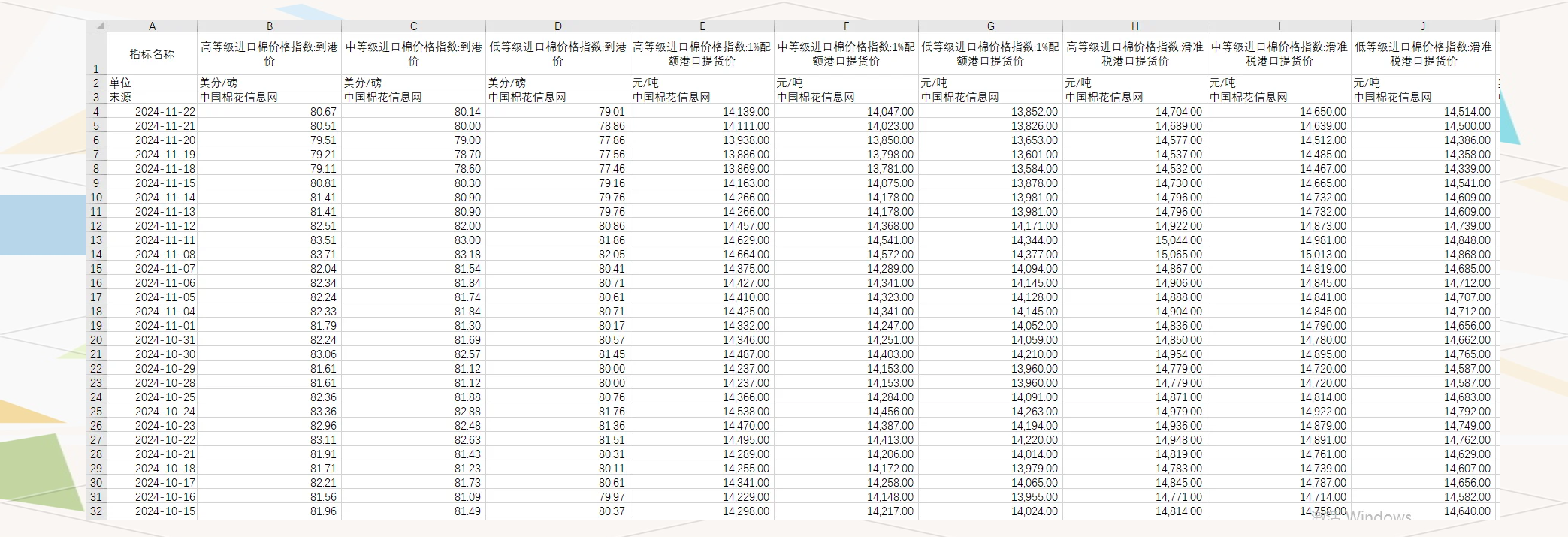This screenshot has width=1568, height=537.
Task: Select row 32 header
Action: (96, 511)
